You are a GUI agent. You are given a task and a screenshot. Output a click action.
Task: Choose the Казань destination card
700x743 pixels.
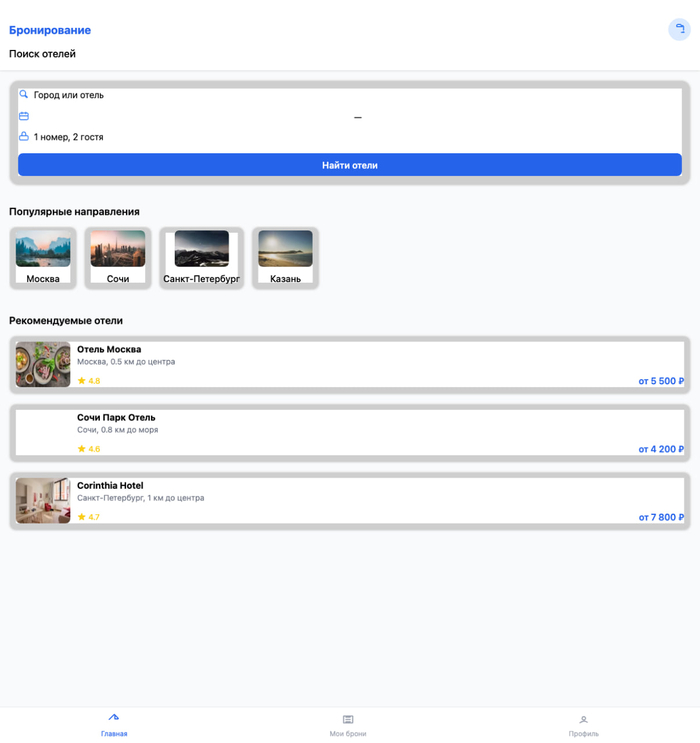[x=285, y=258]
